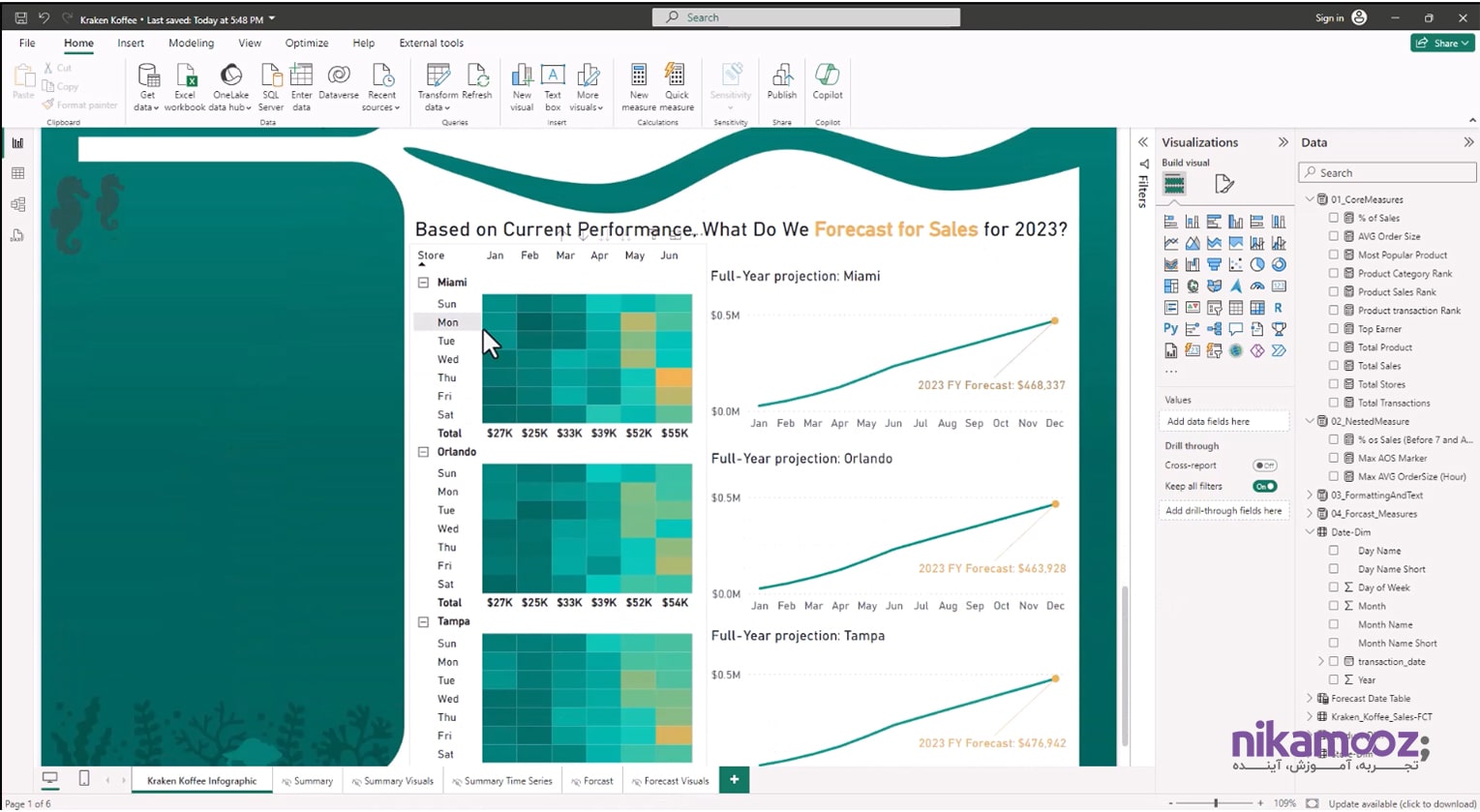Screen dimensions: 1480x812
Task: Collapse the Tampa store rows
Action: click(423, 621)
